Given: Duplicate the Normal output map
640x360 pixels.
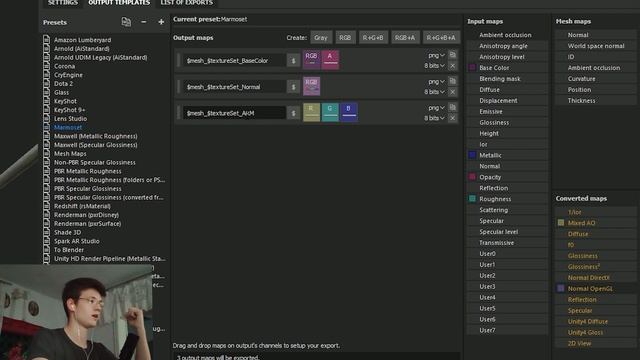Looking at the screenshot, I should pos(452,81).
